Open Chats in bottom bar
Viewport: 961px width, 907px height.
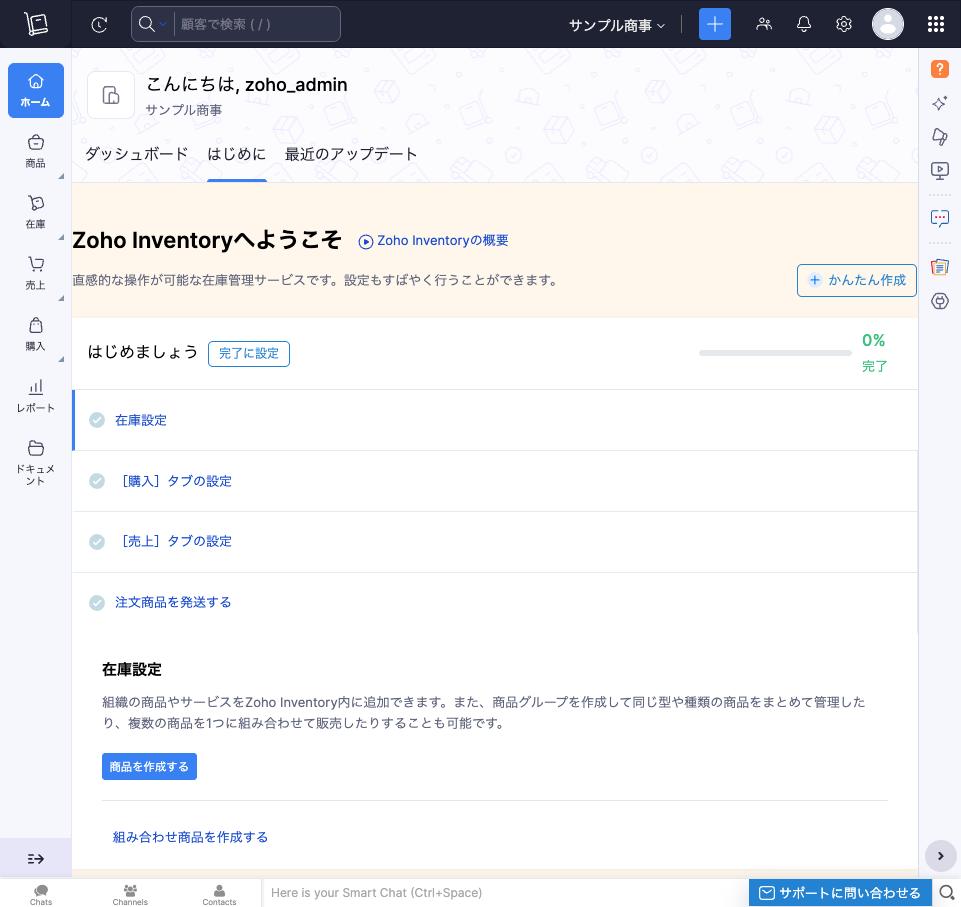(x=41, y=894)
